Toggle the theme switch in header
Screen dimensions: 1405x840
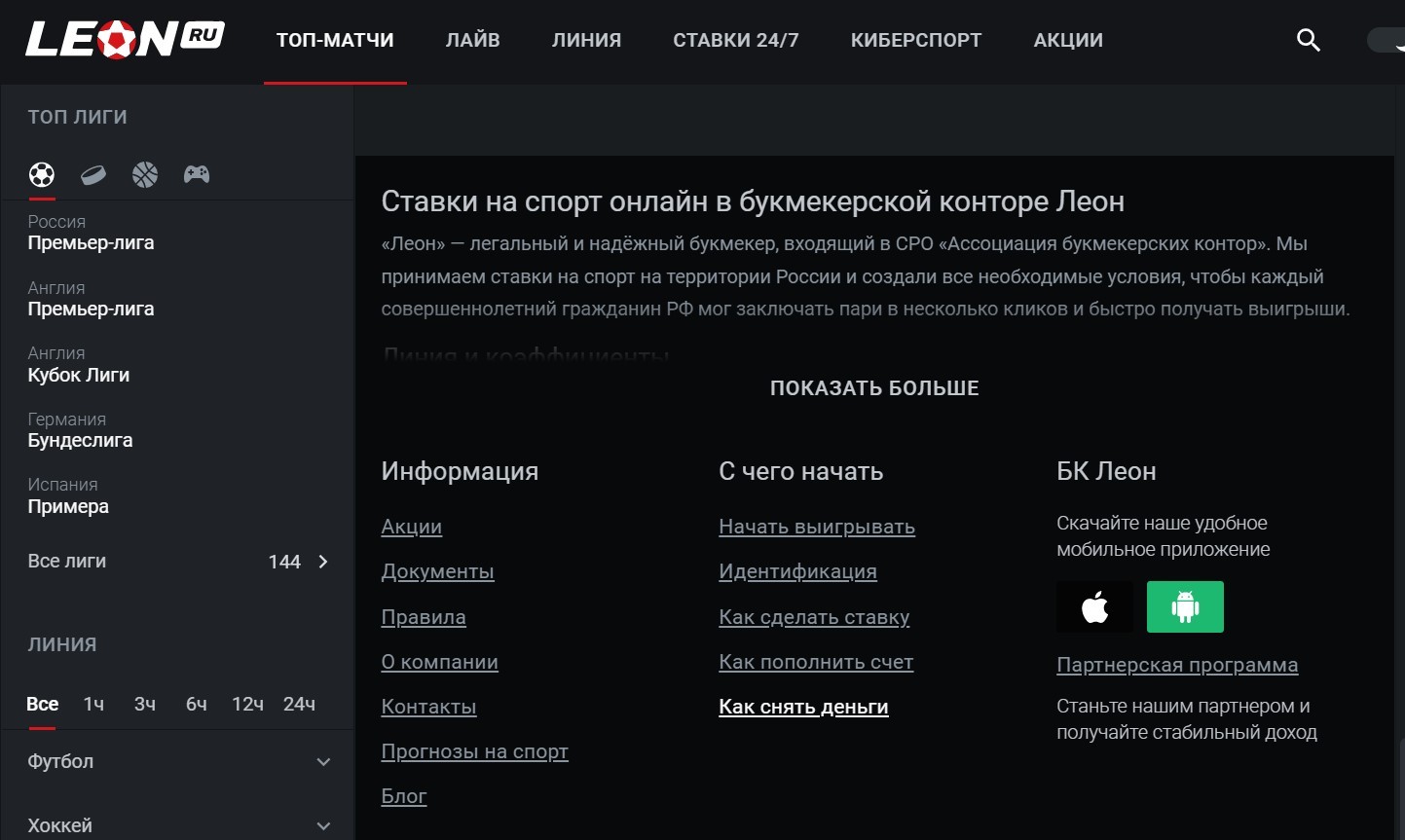[1387, 40]
